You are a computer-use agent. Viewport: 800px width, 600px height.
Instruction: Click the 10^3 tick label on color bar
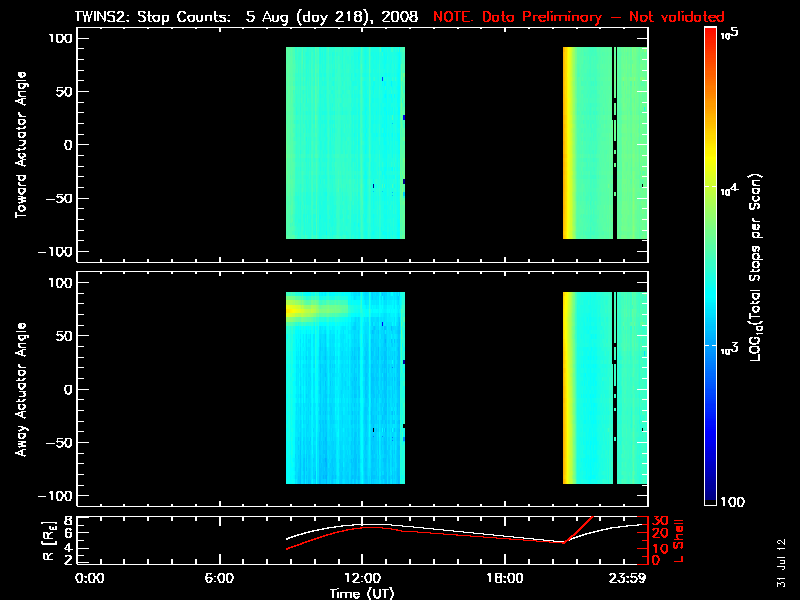click(730, 349)
